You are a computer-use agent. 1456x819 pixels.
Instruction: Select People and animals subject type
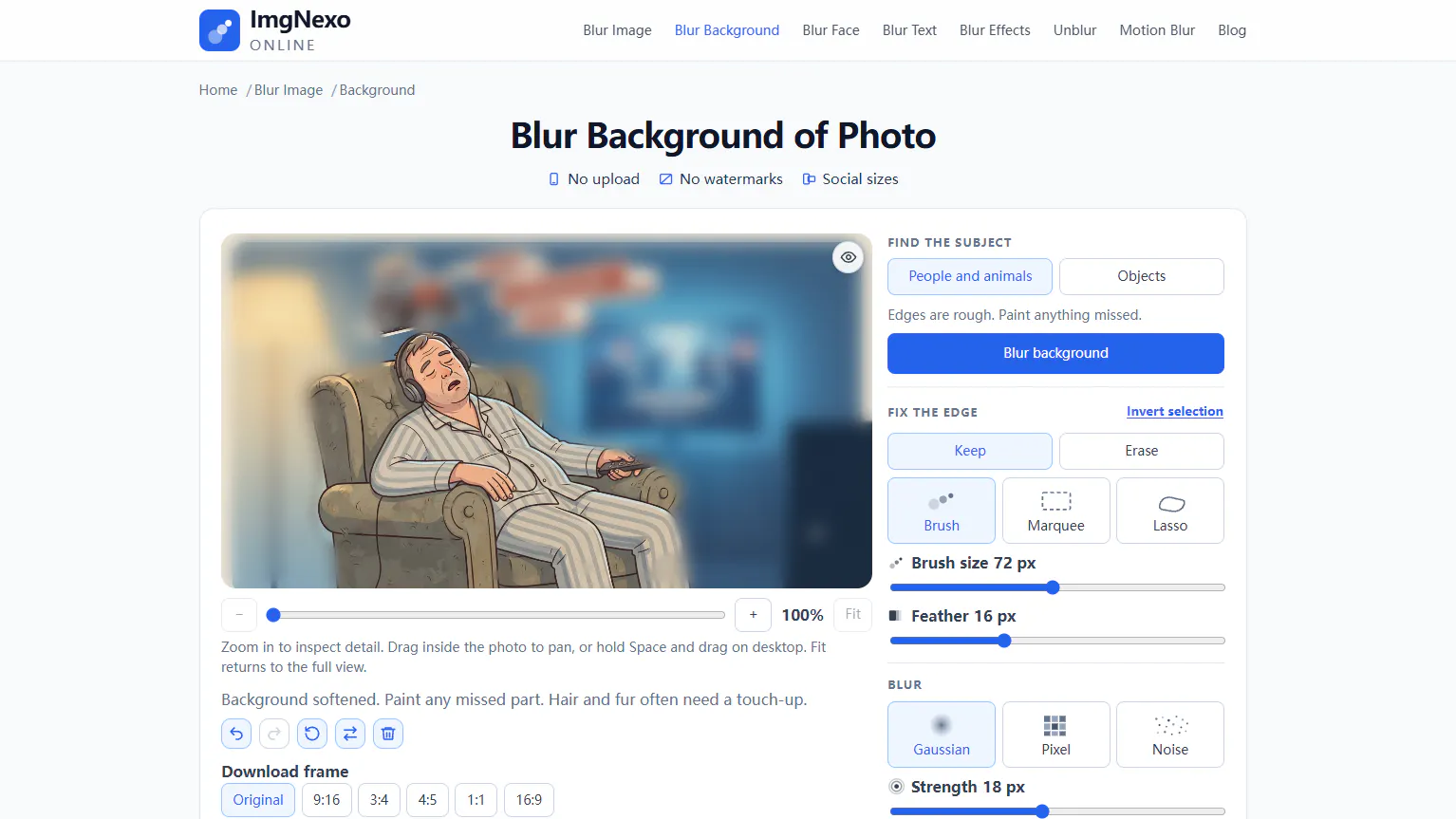click(970, 276)
